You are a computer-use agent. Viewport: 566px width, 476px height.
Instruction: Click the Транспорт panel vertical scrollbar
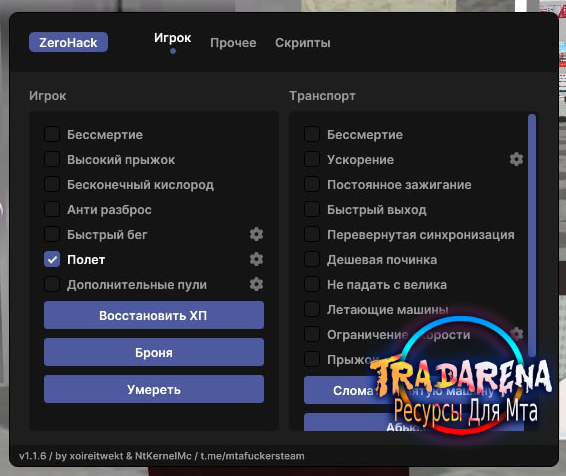[531, 235]
